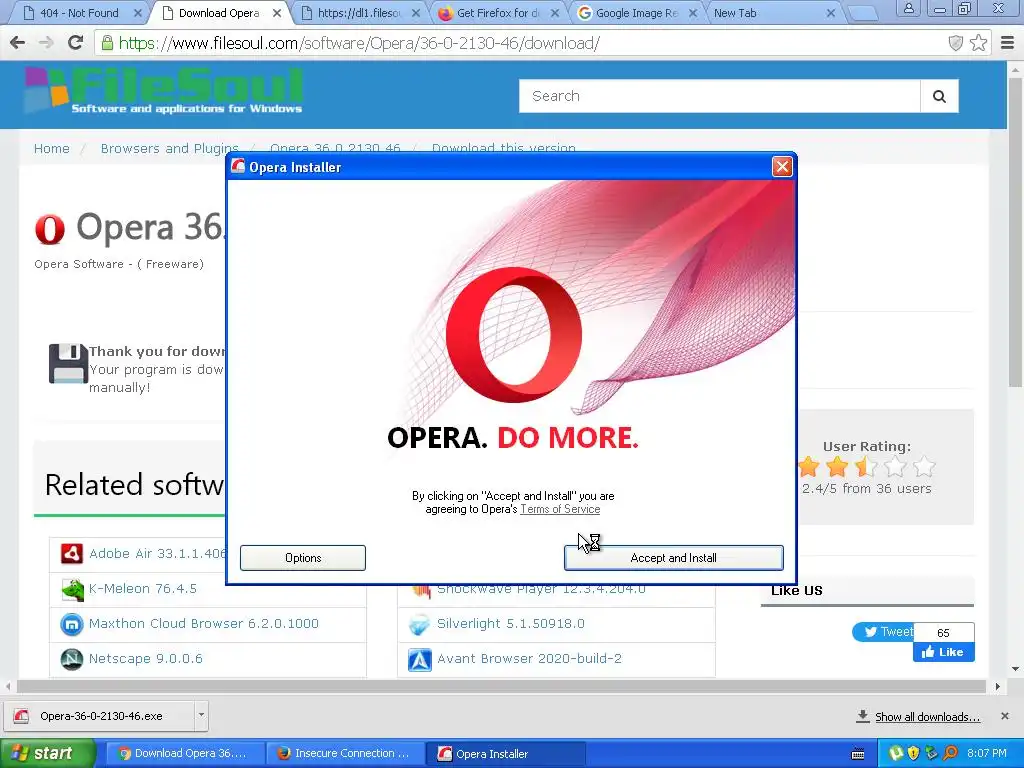Viewport: 1024px width, 768px height.
Task: Click the browser forward arrow
Action: [x=46, y=43]
